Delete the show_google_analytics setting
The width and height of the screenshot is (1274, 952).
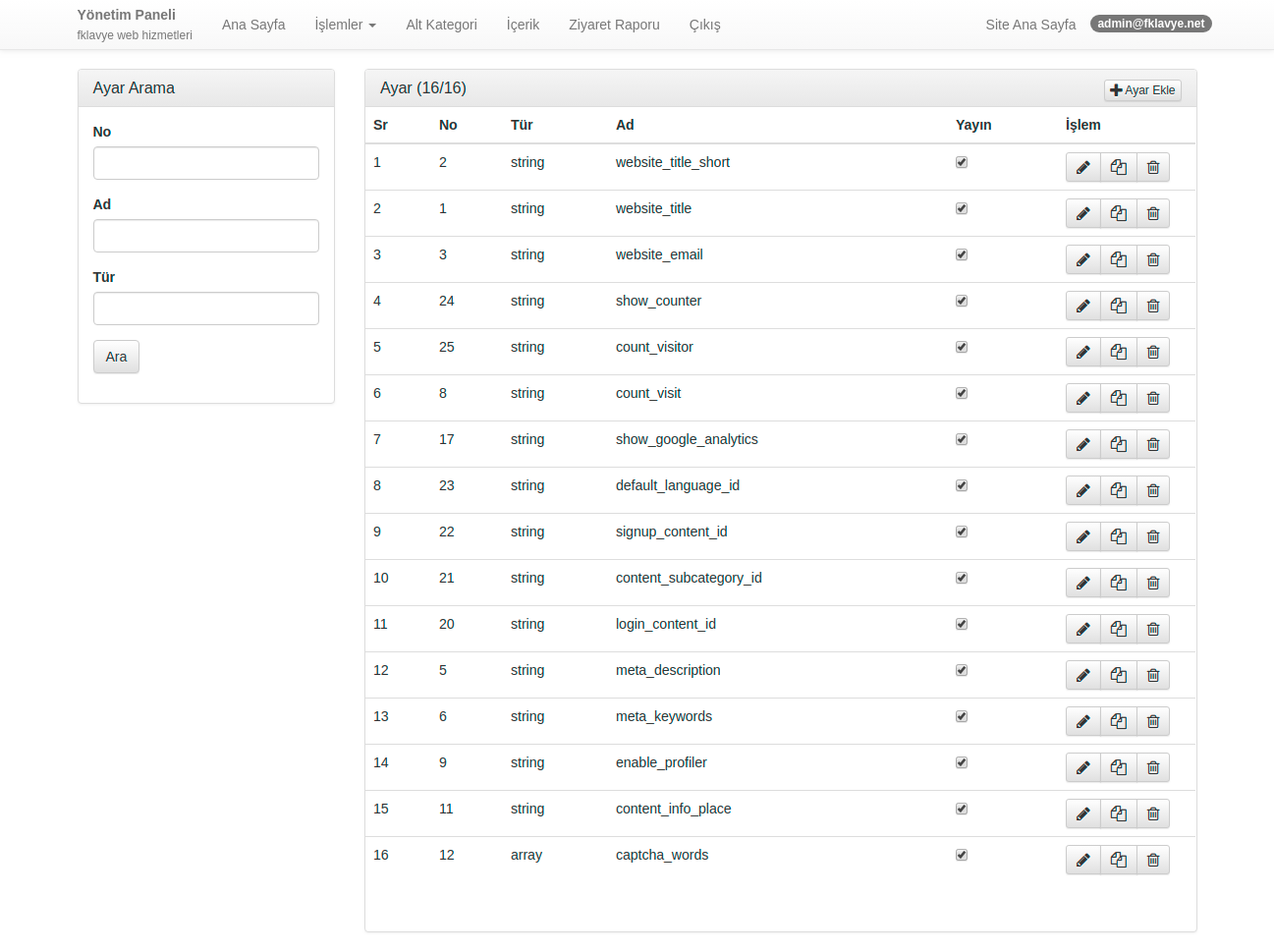[1153, 444]
